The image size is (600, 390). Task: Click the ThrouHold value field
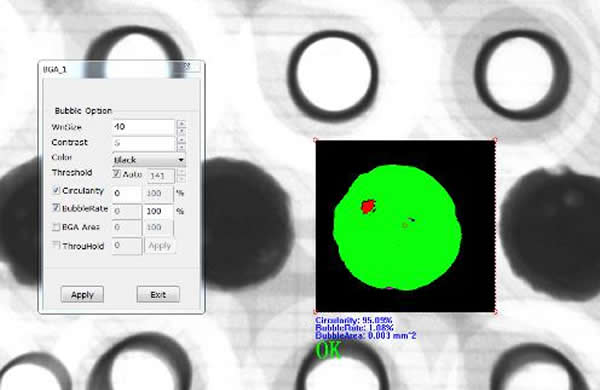127,246
